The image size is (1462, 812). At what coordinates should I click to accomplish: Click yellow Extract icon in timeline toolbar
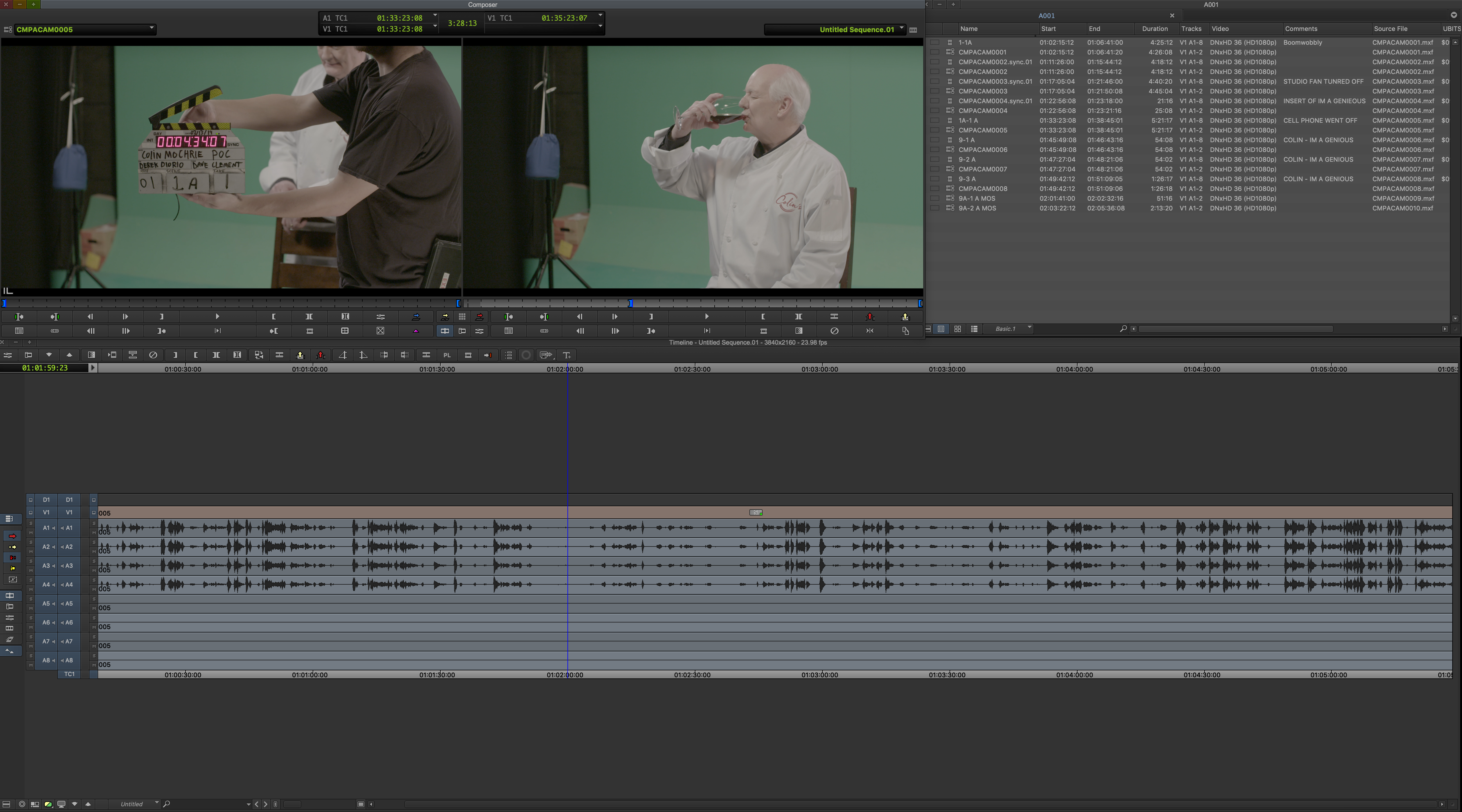300,355
